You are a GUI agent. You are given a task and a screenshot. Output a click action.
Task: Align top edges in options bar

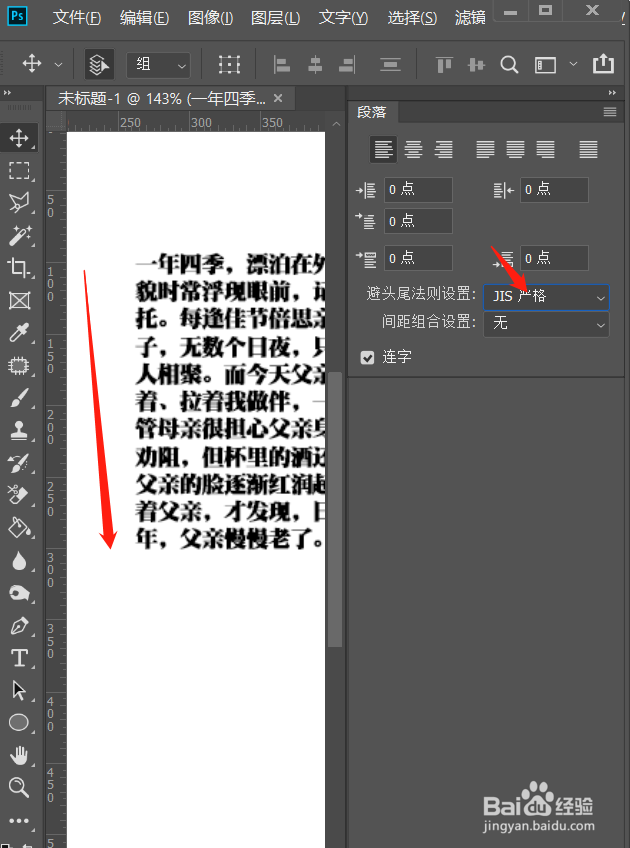[x=444, y=65]
